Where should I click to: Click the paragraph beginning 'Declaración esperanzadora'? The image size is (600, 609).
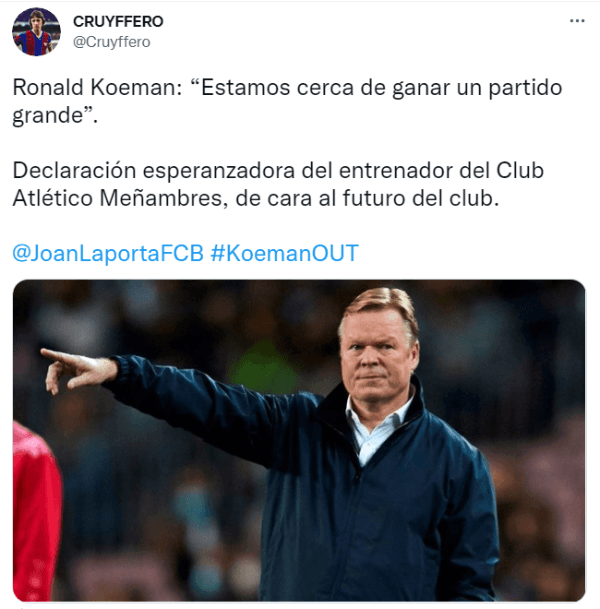tap(278, 184)
